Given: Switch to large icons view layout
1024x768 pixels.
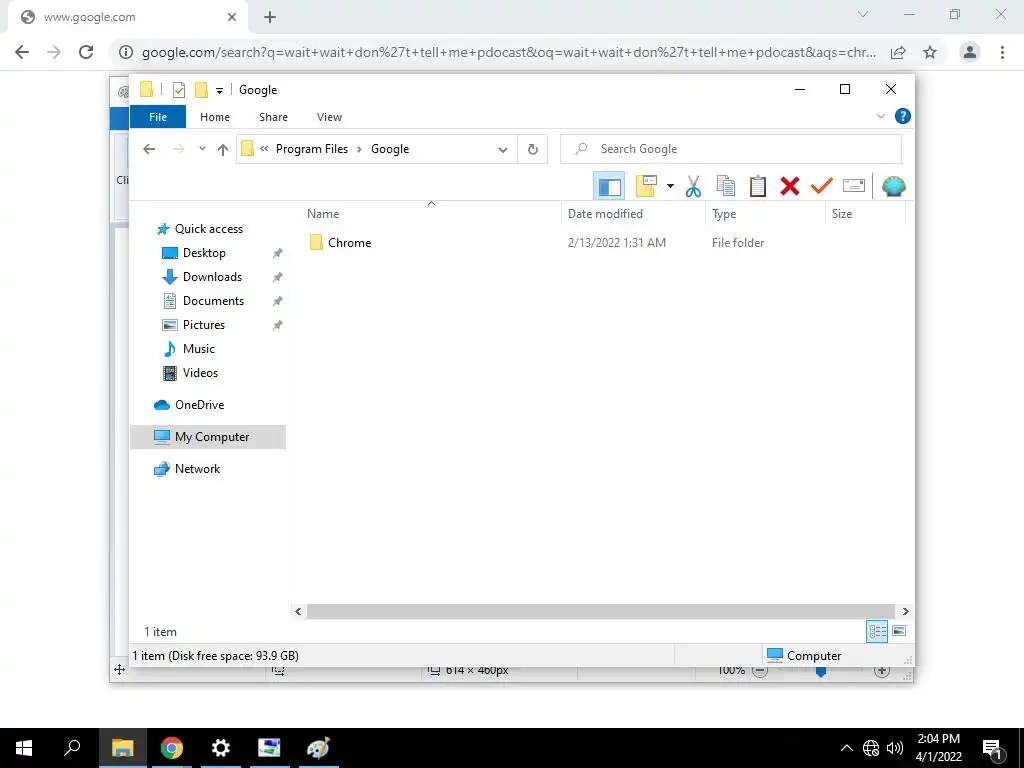Looking at the screenshot, I should click(x=899, y=631).
